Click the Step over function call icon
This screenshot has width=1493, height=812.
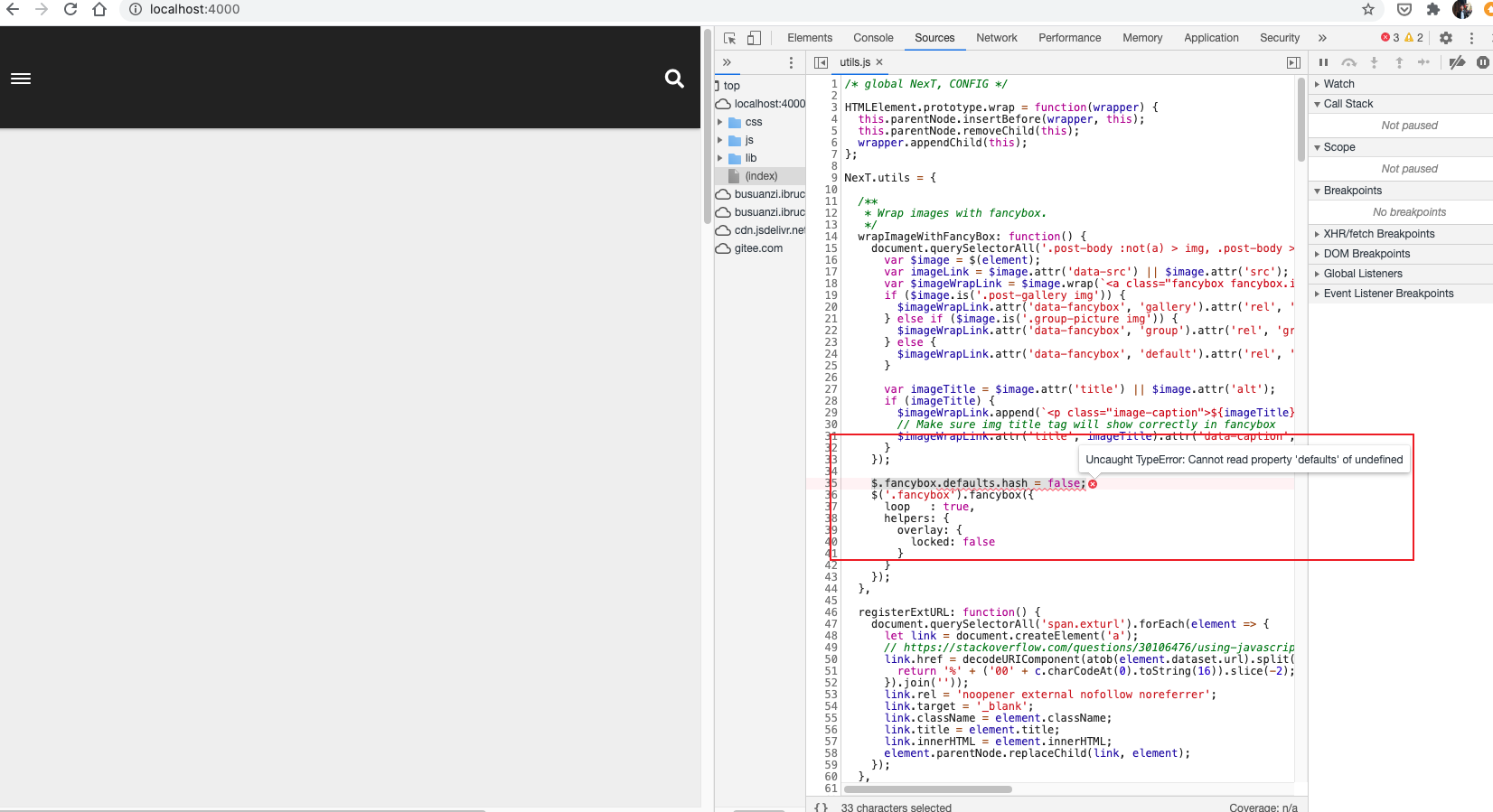(1349, 62)
